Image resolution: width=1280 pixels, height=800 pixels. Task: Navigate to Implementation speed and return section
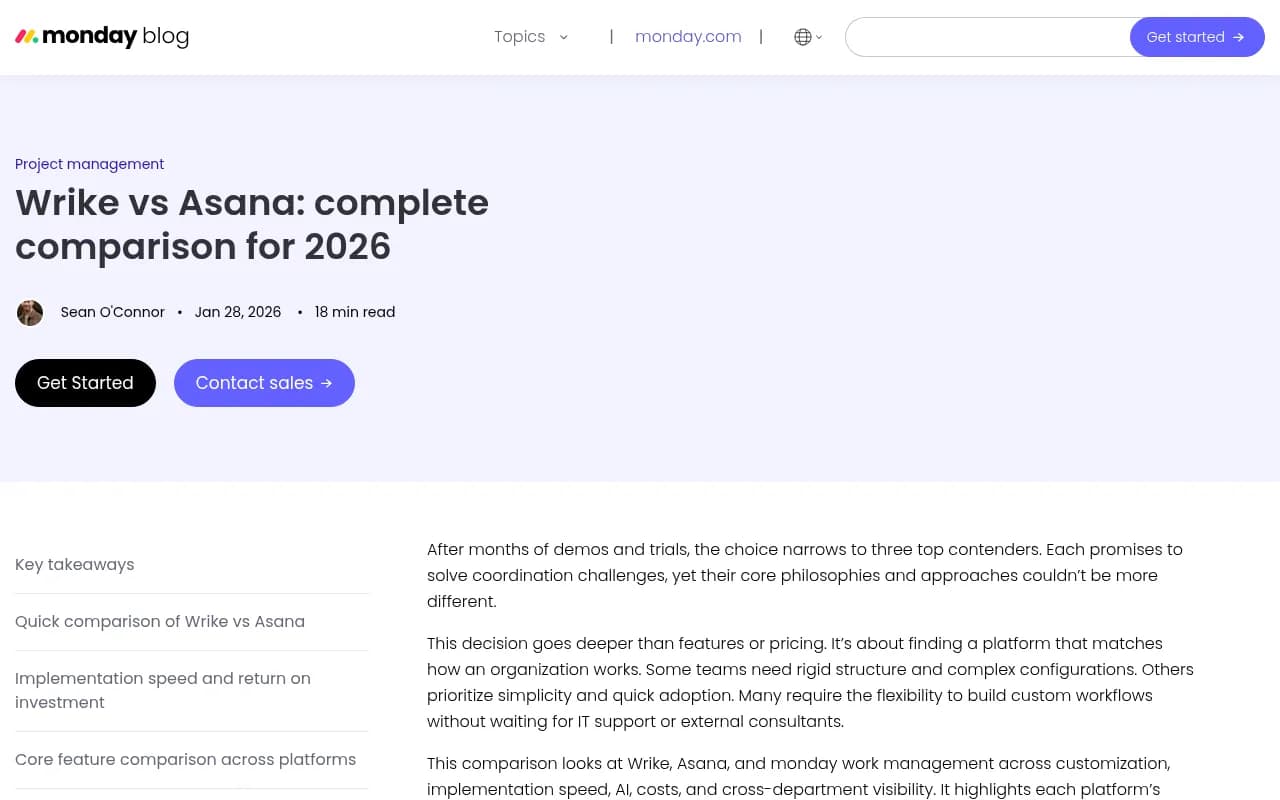(x=163, y=690)
